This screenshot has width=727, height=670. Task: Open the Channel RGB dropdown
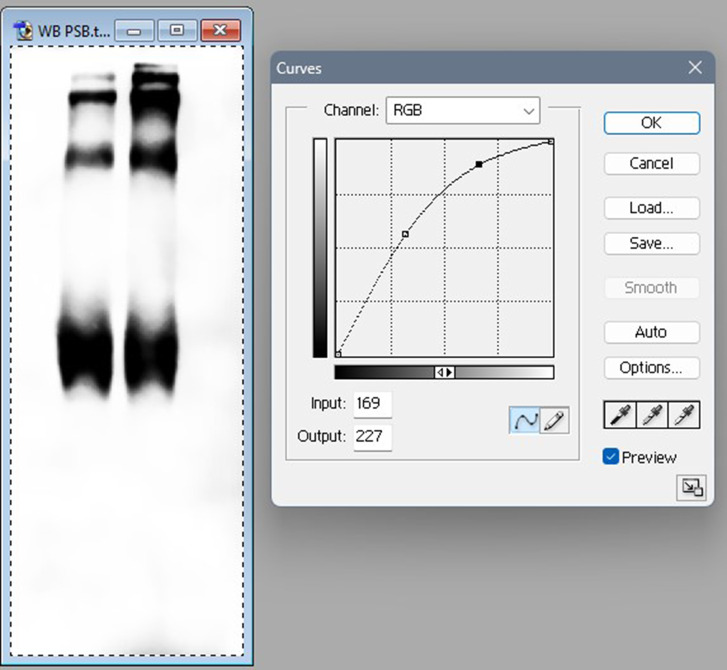[462, 110]
